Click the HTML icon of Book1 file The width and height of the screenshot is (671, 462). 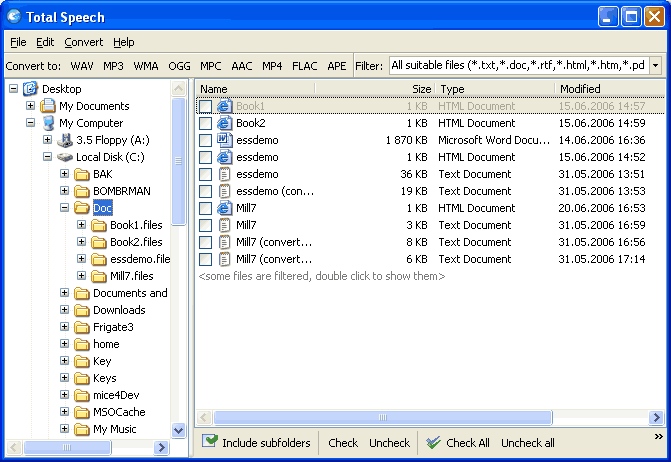pos(224,106)
